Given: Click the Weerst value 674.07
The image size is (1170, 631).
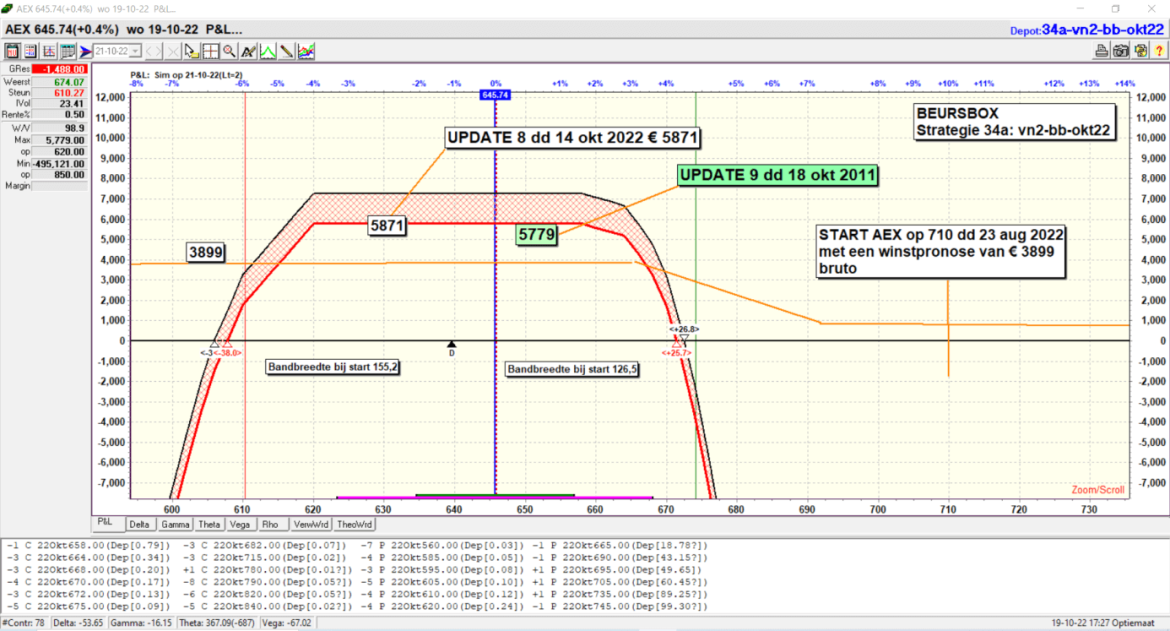Looking at the screenshot, I should point(60,82).
